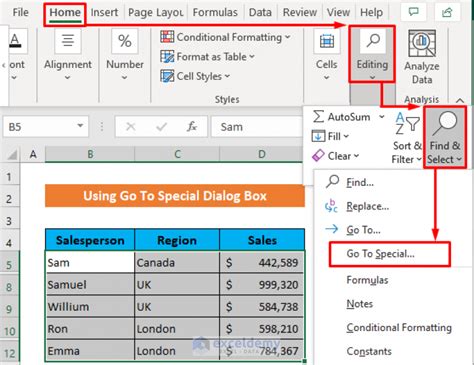474x365 pixels.
Task: Click the Share icon
Action: (x=447, y=13)
